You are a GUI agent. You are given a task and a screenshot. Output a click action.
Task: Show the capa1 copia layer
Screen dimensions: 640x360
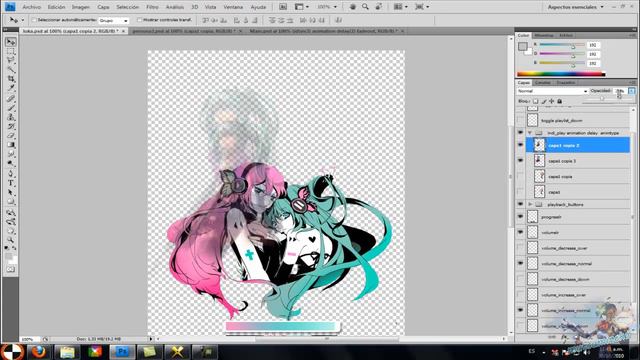(520, 176)
